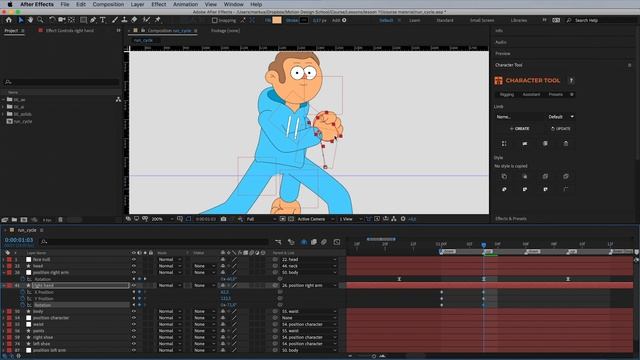The width and height of the screenshot is (640, 360).
Task: Enable the Snapping checkbox
Action: click(x=214, y=20)
